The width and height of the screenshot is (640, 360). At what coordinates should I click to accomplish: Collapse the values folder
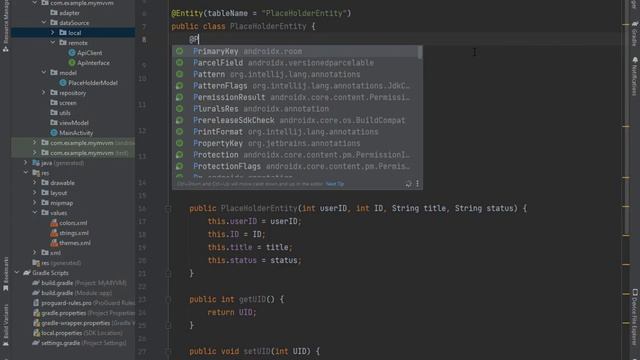[x=35, y=213]
